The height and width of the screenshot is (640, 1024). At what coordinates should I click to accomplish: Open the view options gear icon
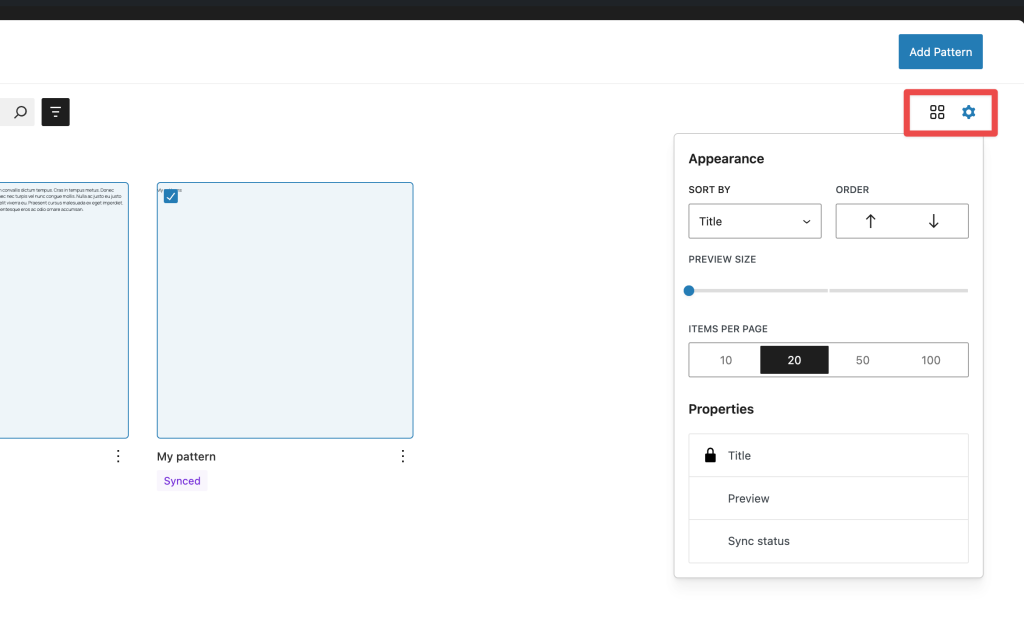(967, 112)
